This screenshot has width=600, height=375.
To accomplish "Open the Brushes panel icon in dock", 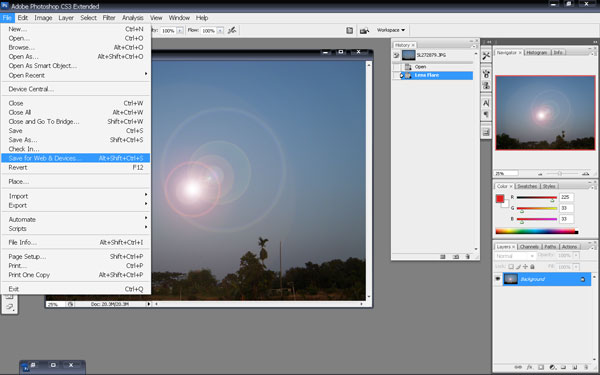I will [486, 74].
